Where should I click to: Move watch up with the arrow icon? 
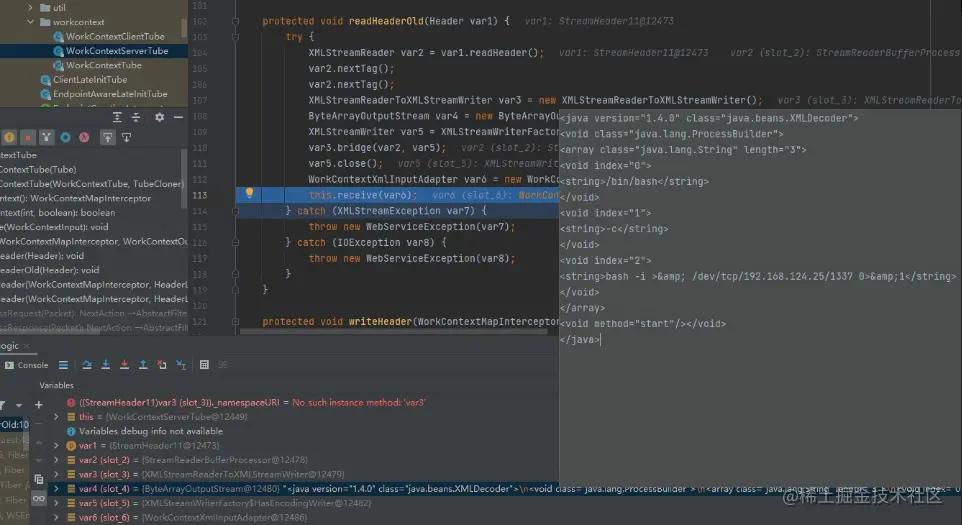pos(39,442)
